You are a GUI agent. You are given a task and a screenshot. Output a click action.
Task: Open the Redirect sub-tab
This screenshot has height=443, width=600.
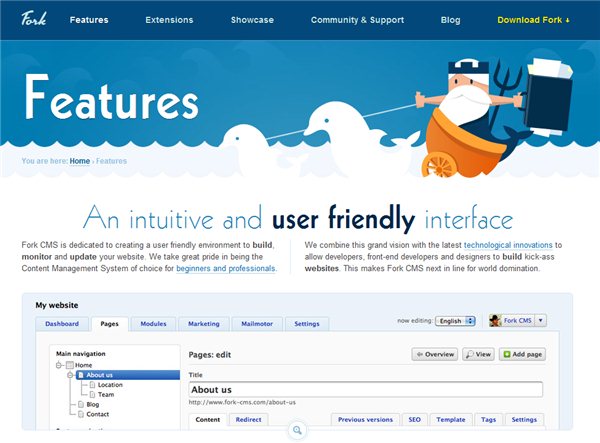pyautogui.click(x=248, y=420)
